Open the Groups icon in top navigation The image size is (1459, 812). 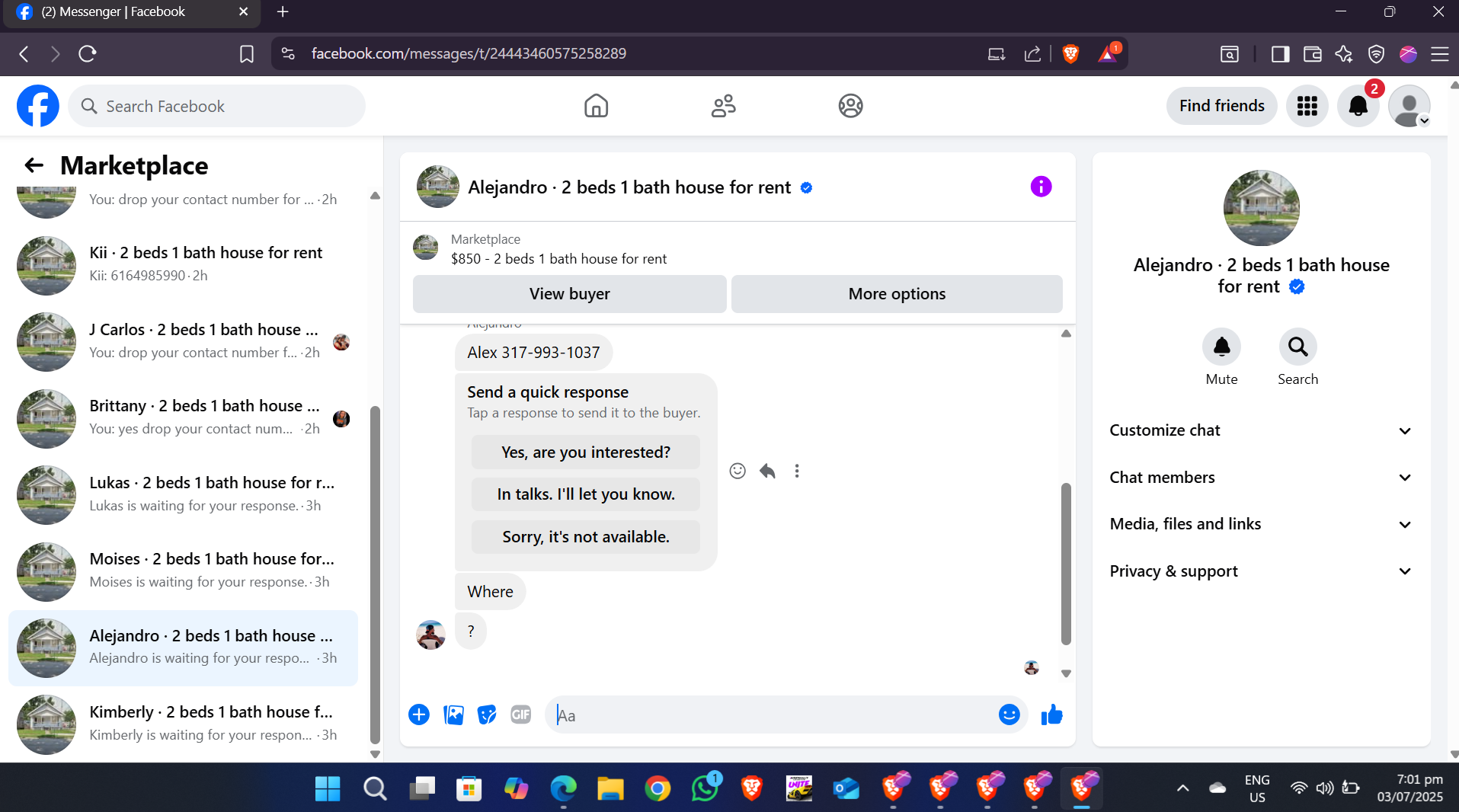850,106
